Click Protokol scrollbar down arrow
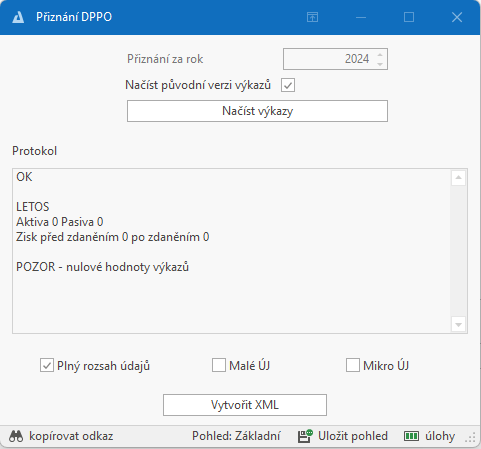Image resolution: width=481 pixels, height=449 pixels. [x=458, y=325]
